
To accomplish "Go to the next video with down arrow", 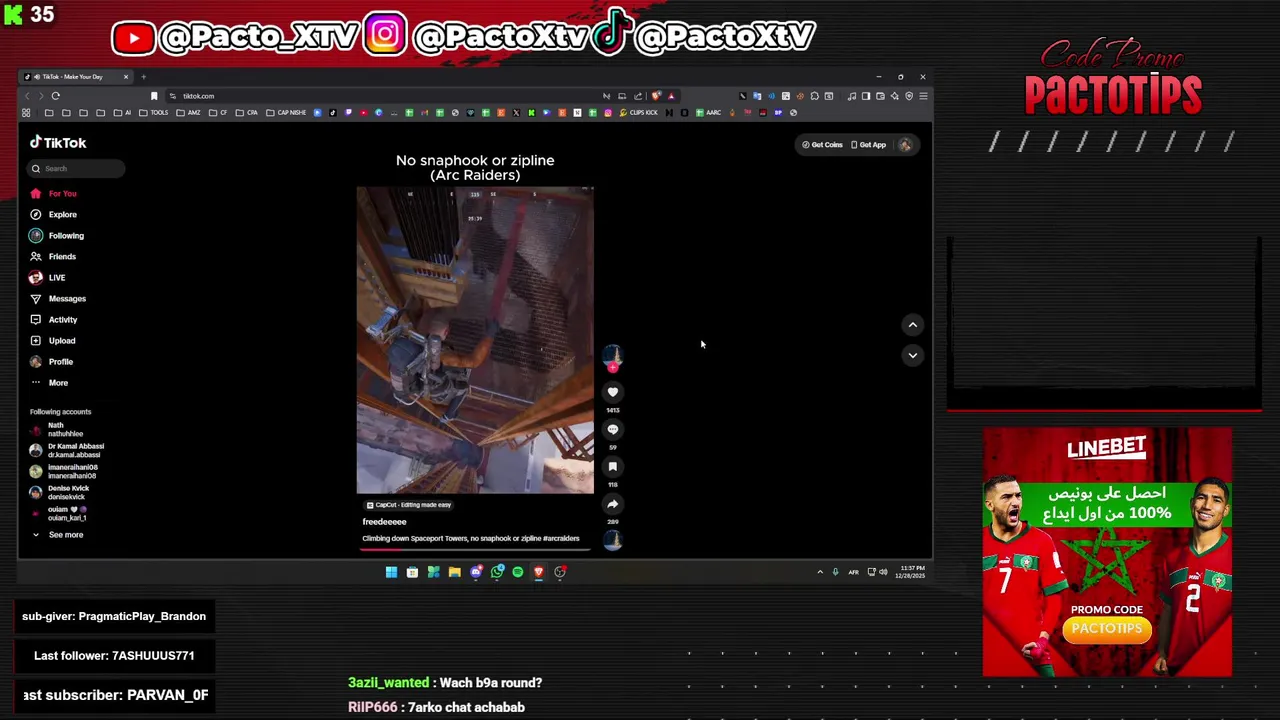I will point(912,355).
